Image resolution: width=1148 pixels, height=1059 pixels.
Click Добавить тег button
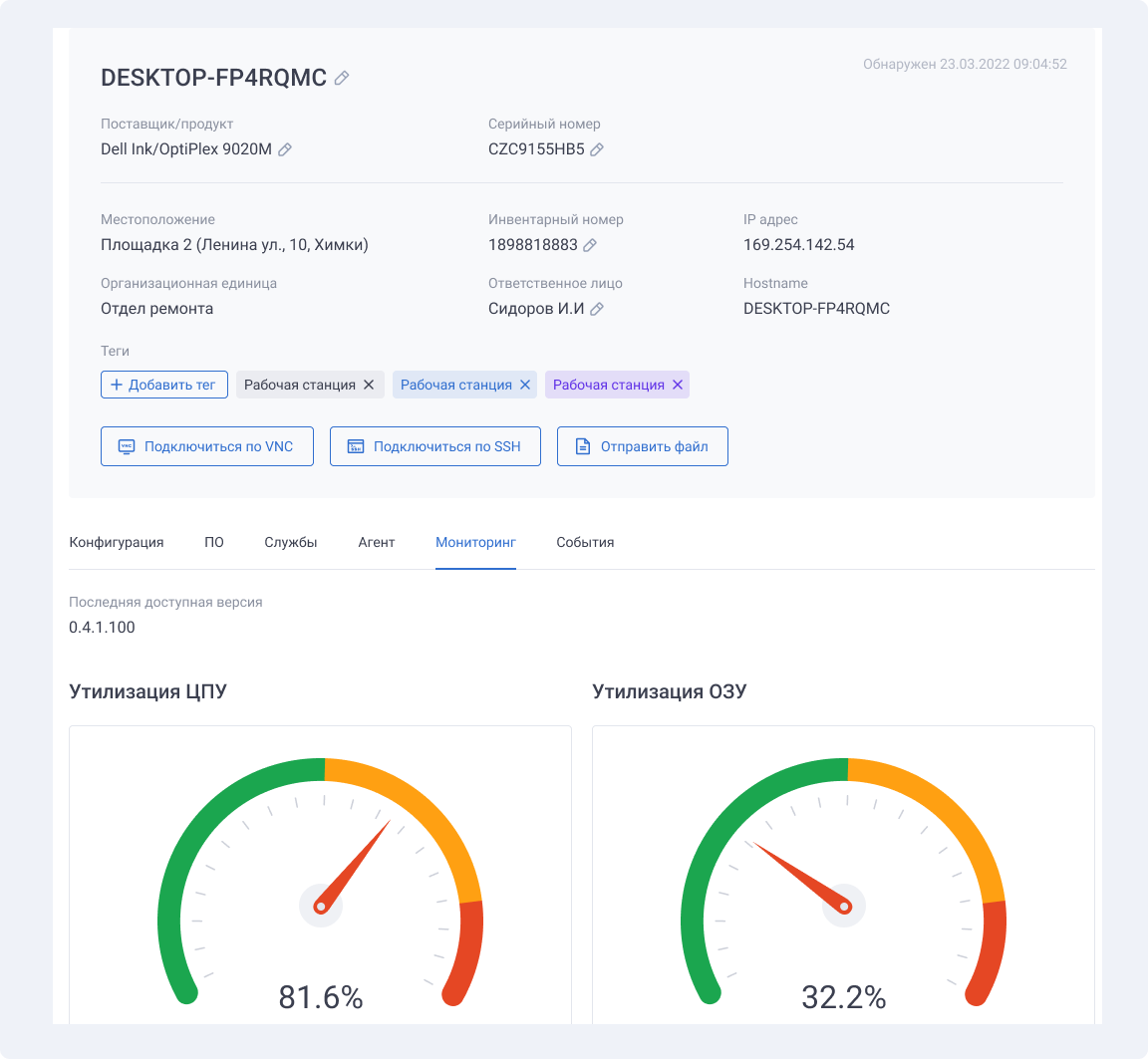pyautogui.click(x=164, y=385)
